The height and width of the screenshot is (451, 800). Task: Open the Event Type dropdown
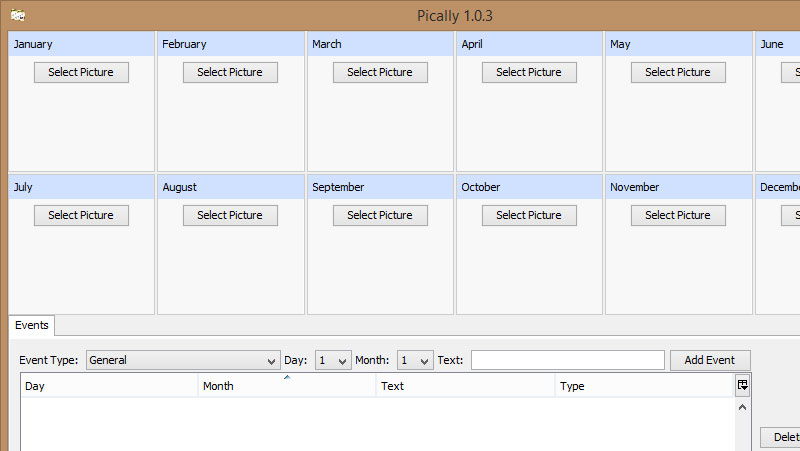(x=183, y=360)
